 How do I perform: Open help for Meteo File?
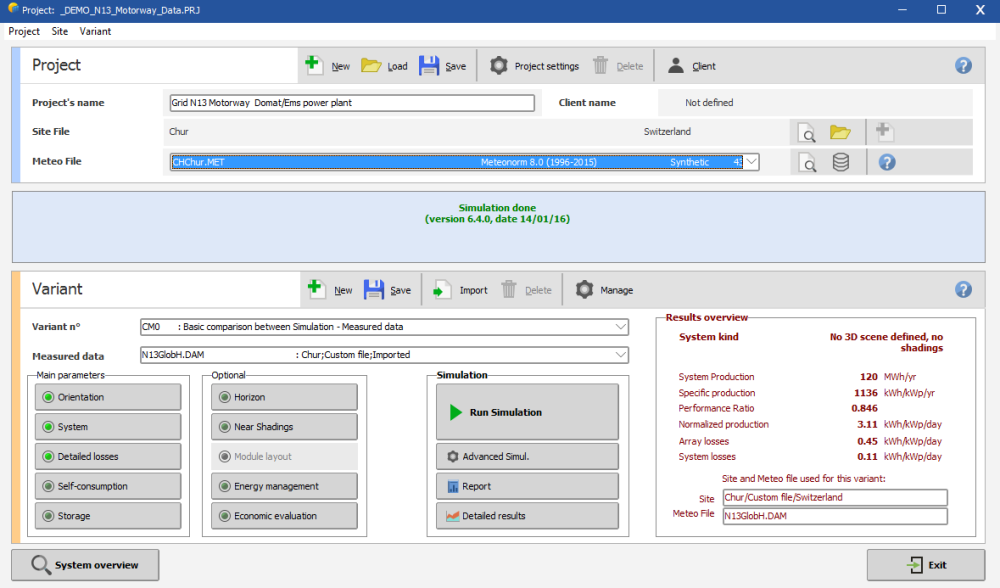886,162
